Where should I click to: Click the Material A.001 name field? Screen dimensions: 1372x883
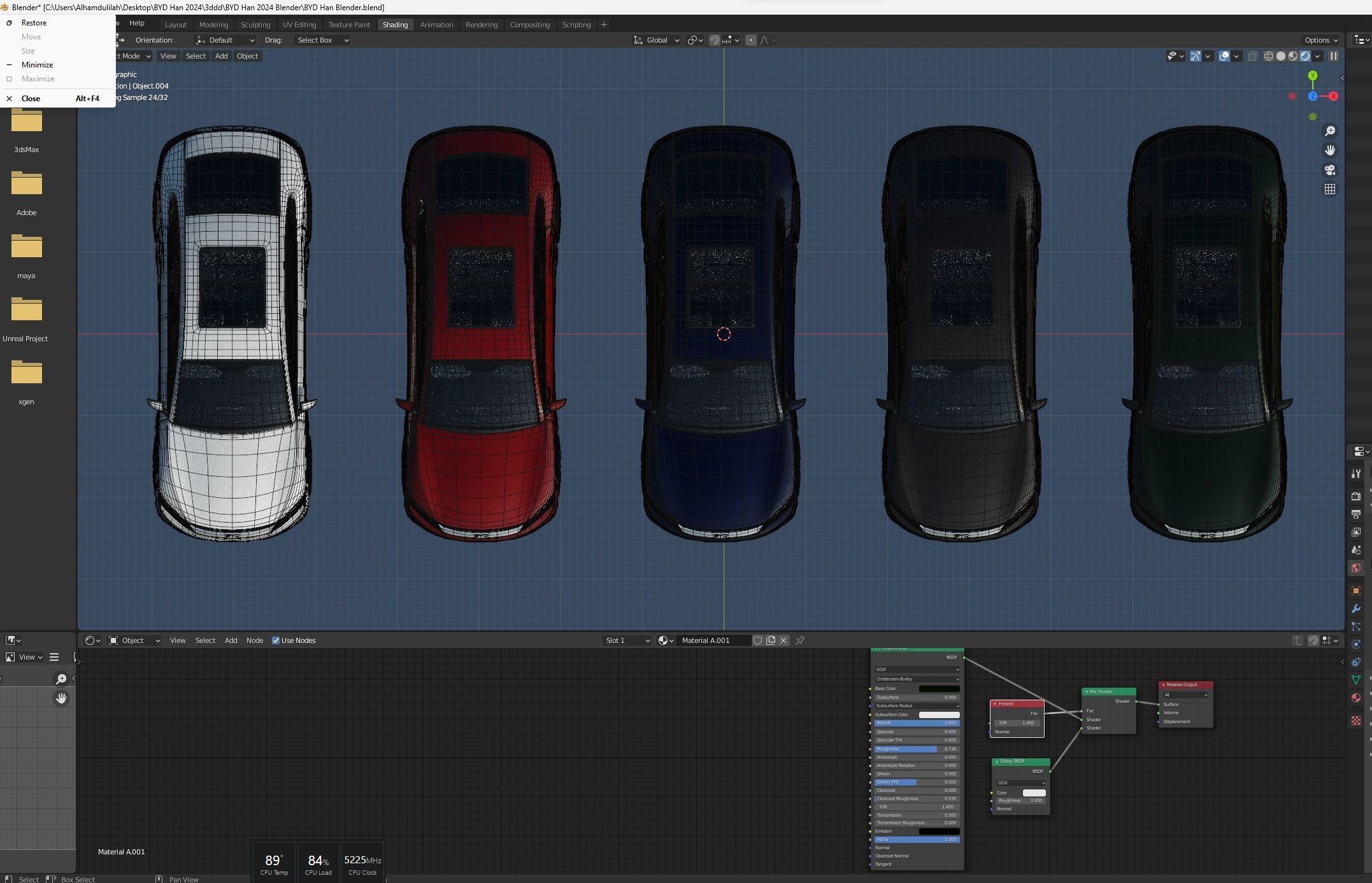[x=713, y=640]
